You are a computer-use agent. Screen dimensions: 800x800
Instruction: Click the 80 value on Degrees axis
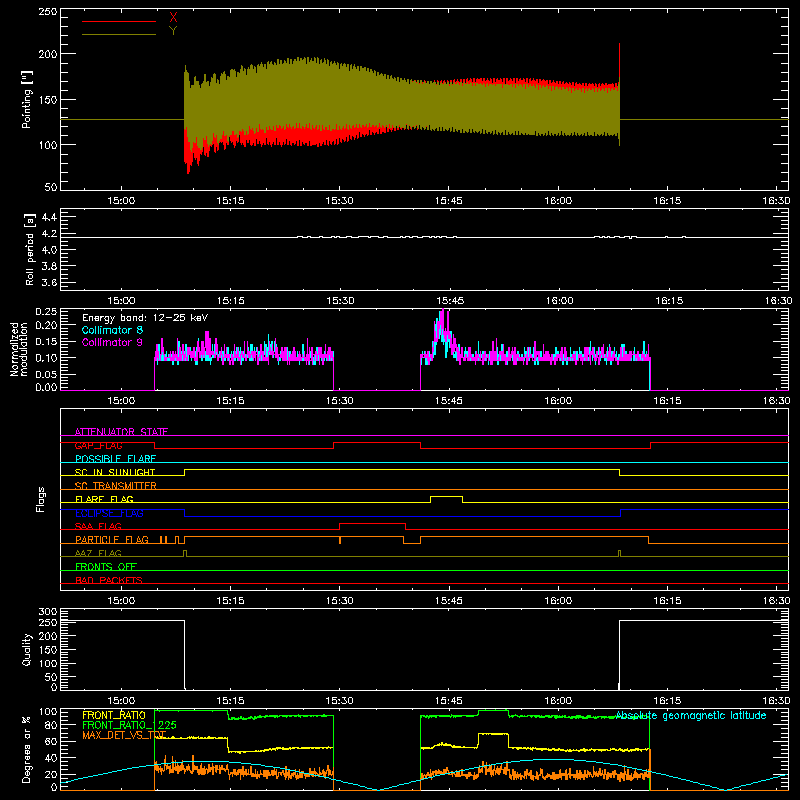pos(52,726)
